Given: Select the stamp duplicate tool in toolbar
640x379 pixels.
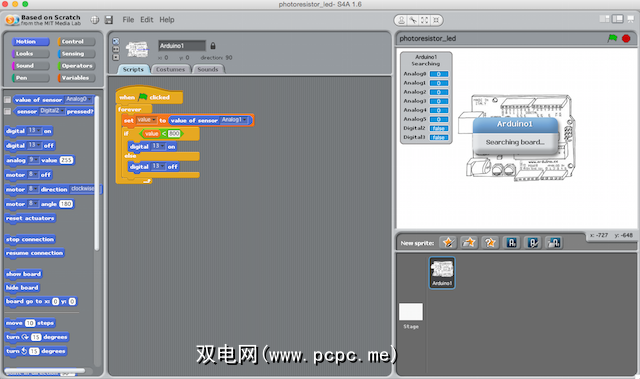Looking at the screenshot, I should 402,20.
